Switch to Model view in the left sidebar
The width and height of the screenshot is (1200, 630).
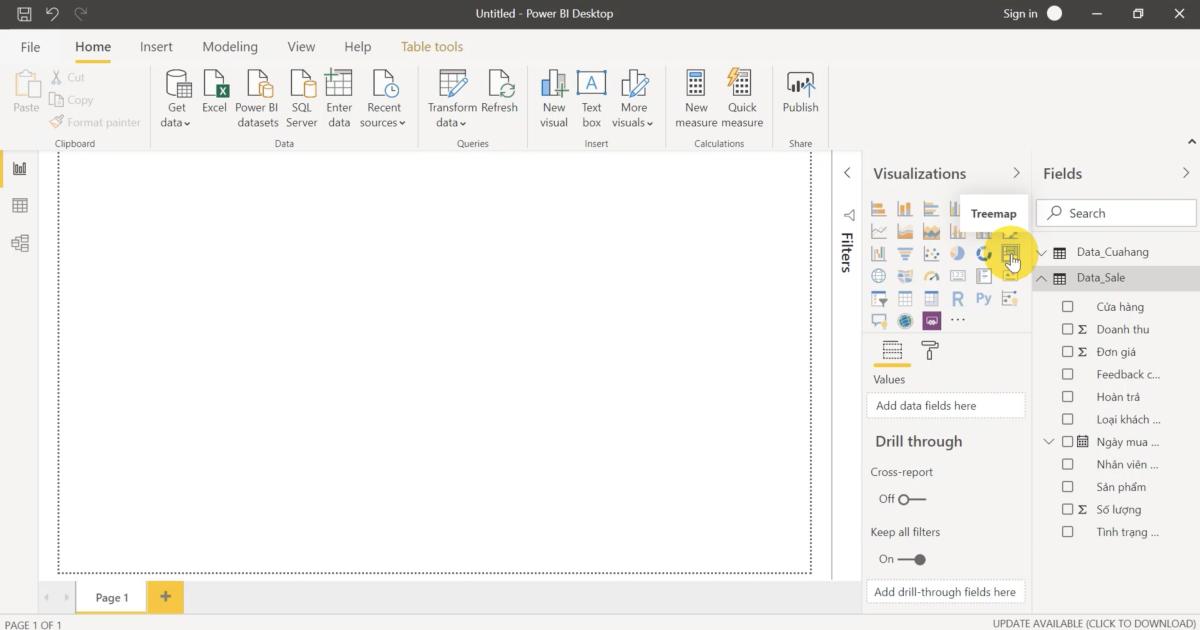(x=19, y=243)
